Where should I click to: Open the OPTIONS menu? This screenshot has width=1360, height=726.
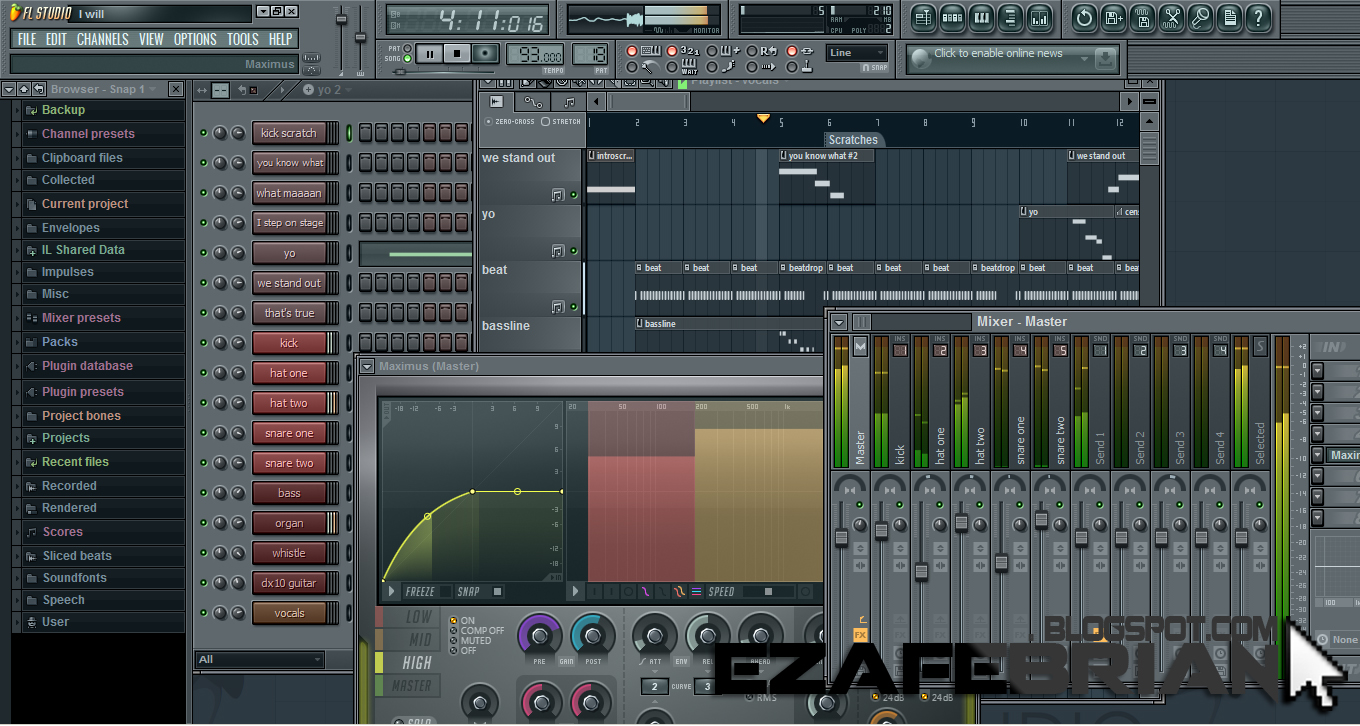[x=195, y=39]
